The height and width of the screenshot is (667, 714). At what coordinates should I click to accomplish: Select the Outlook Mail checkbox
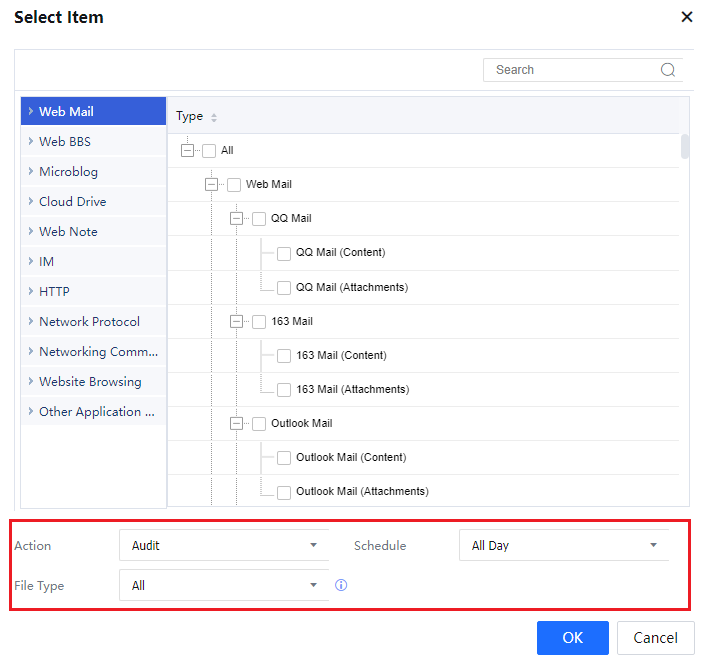pyautogui.click(x=259, y=424)
